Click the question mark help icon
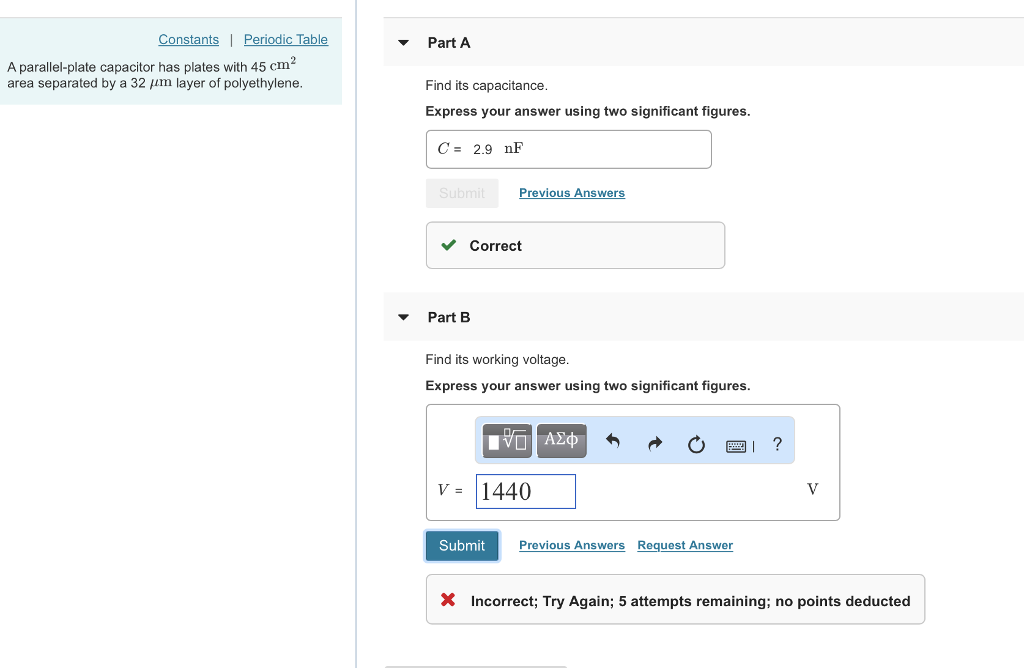 pos(778,444)
